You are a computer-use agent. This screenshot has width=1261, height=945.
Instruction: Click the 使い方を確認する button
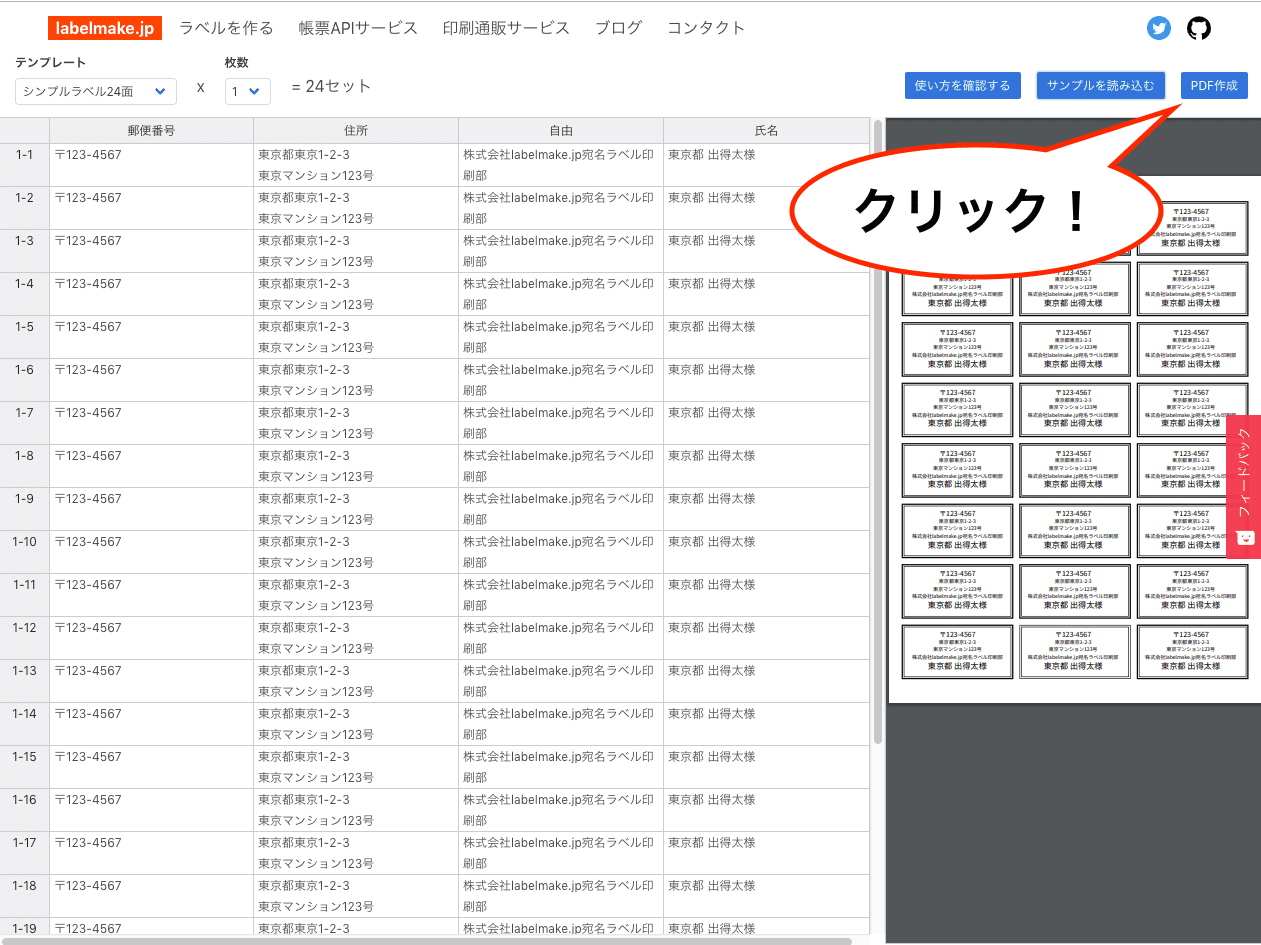pos(962,85)
